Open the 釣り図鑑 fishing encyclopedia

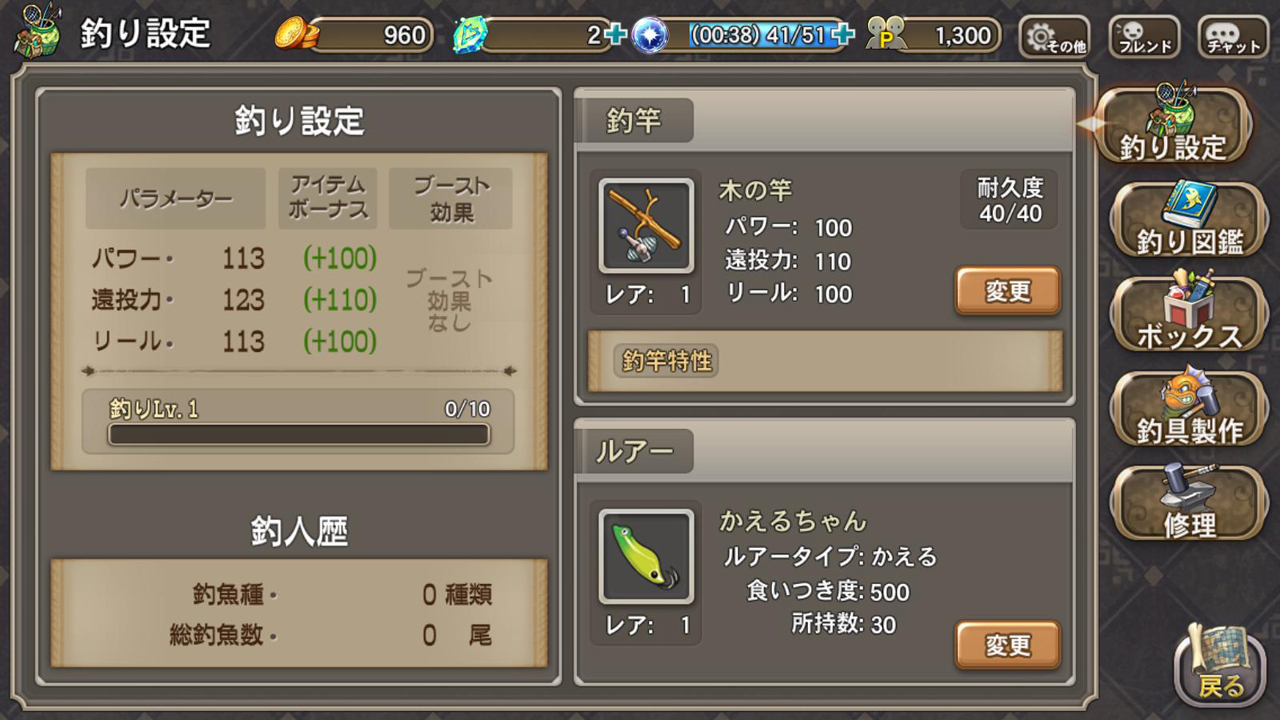1189,219
